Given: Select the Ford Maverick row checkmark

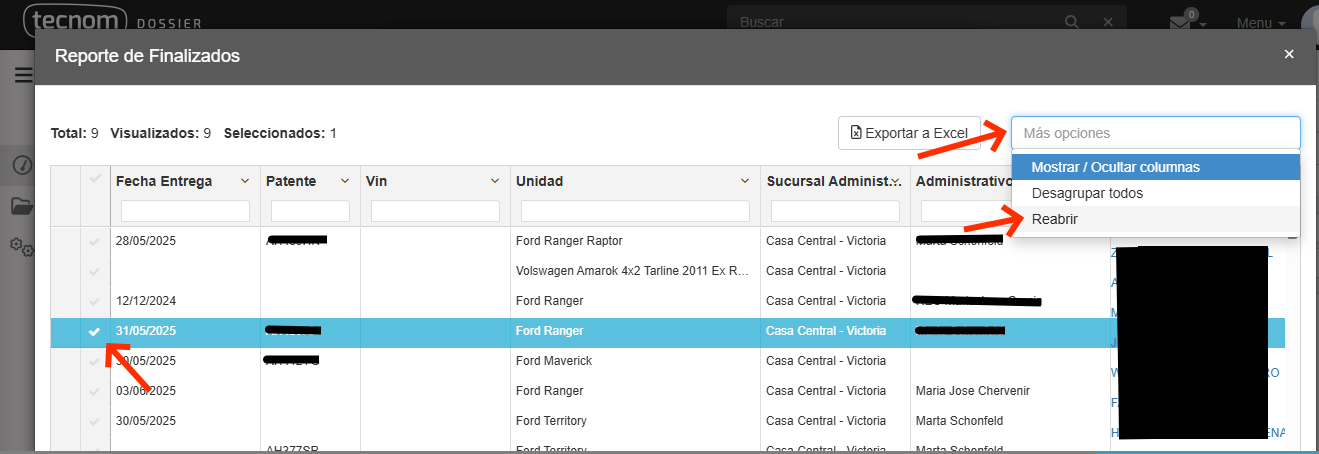Looking at the screenshot, I should [95, 361].
